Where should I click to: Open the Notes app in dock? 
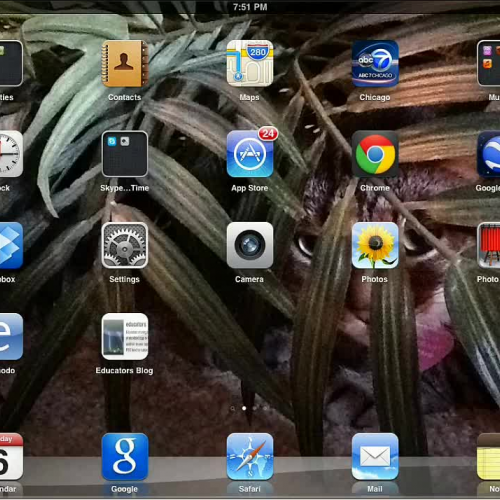(489, 457)
